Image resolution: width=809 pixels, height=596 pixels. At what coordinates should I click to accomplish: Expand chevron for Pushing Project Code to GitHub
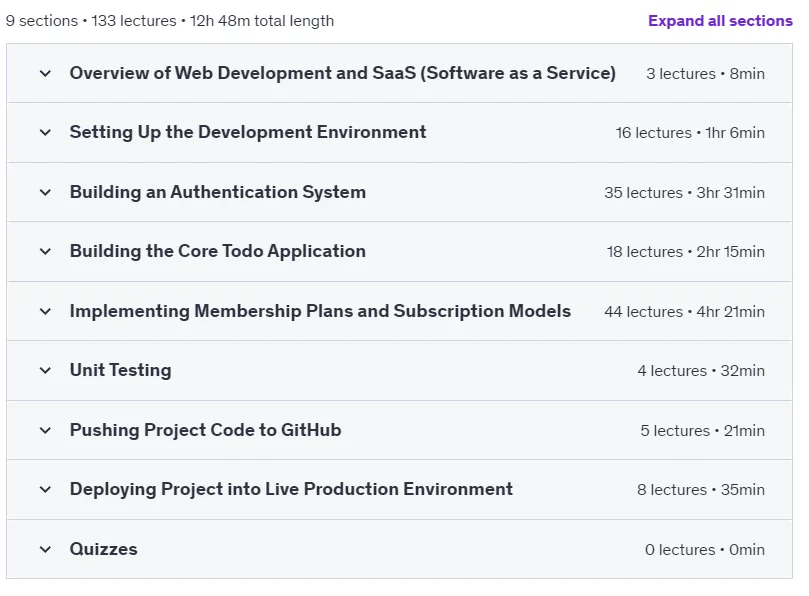click(45, 430)
